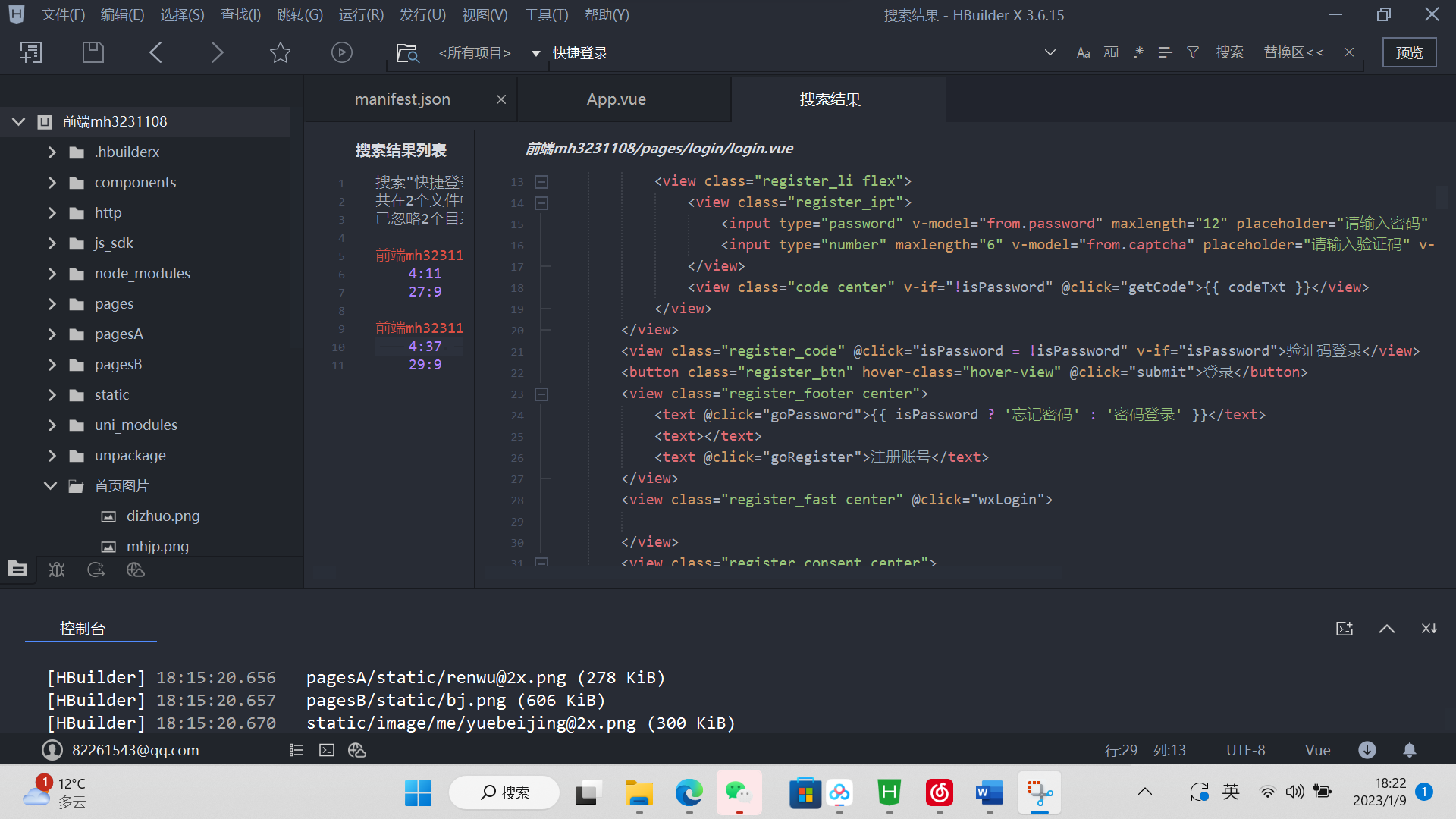
Task: Select the 控制台 console tab
Action: pos(83,629)
